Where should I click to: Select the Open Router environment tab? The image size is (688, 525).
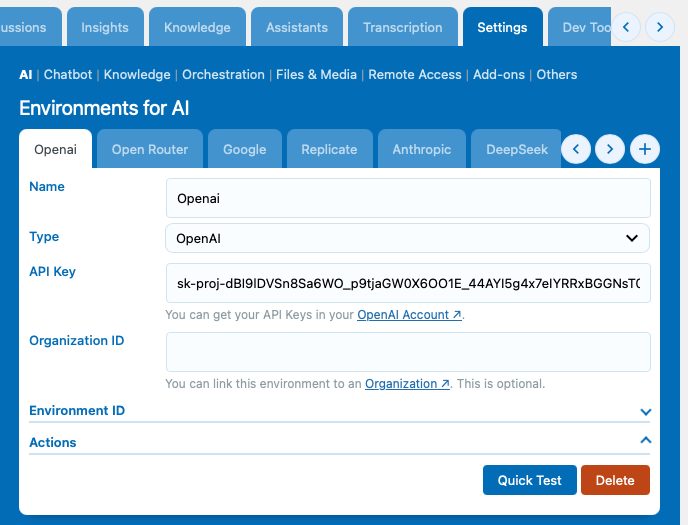pos(150,149)
